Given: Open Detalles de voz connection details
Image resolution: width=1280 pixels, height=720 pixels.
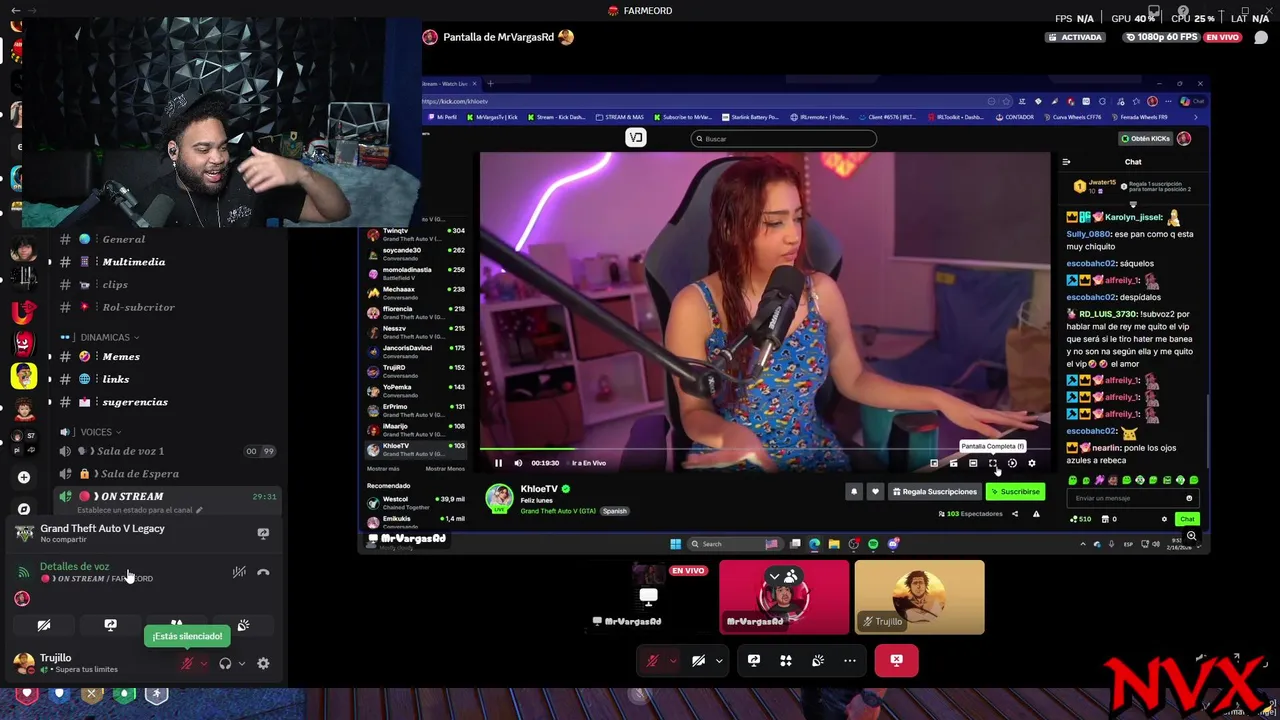Looking at the screenshot, I should (x=74, y=566).
